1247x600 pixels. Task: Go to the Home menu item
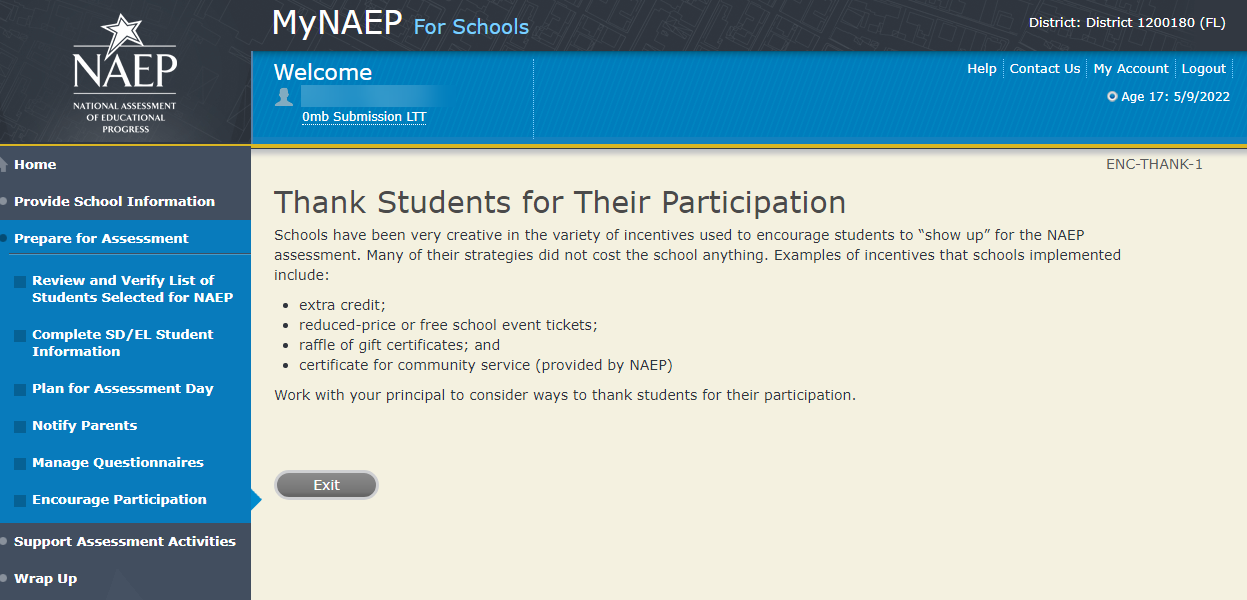35,165
